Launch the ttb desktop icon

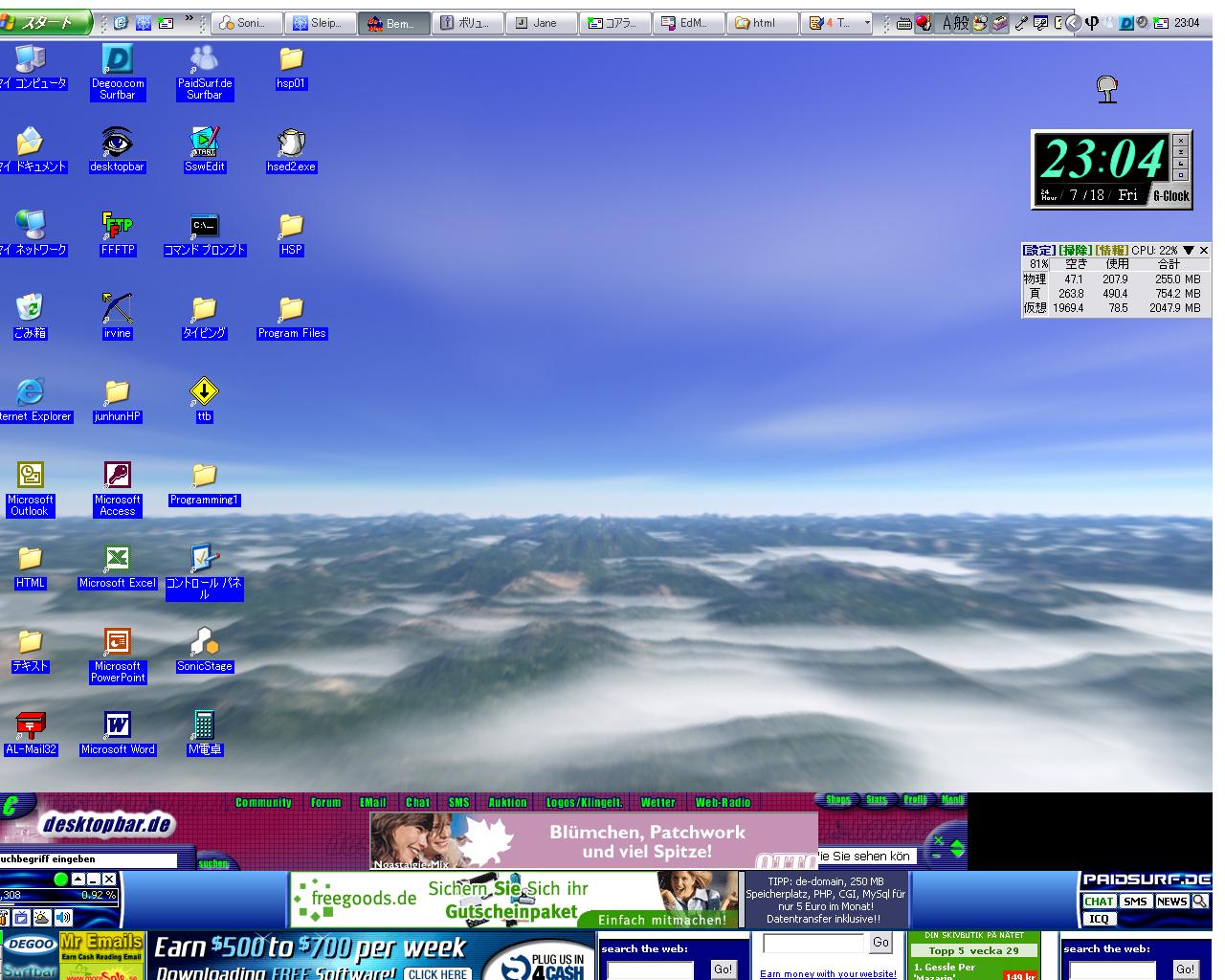[205, 399]
